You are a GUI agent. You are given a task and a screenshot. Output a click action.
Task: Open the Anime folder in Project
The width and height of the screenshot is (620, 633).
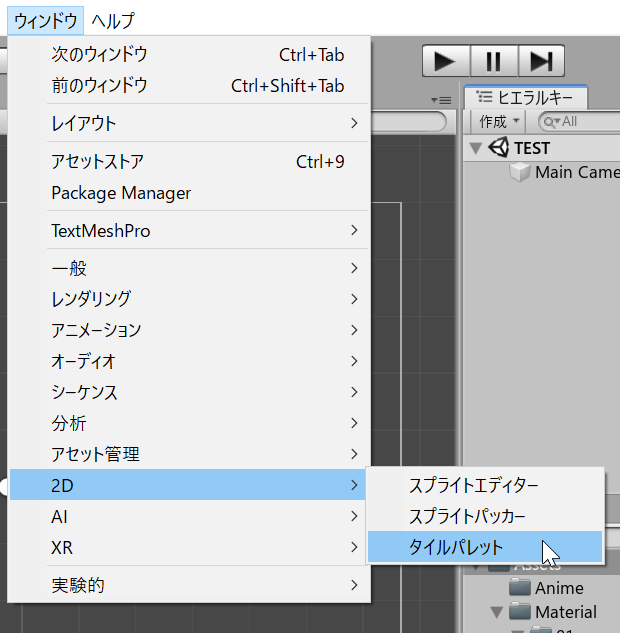[x=559, y=588]
